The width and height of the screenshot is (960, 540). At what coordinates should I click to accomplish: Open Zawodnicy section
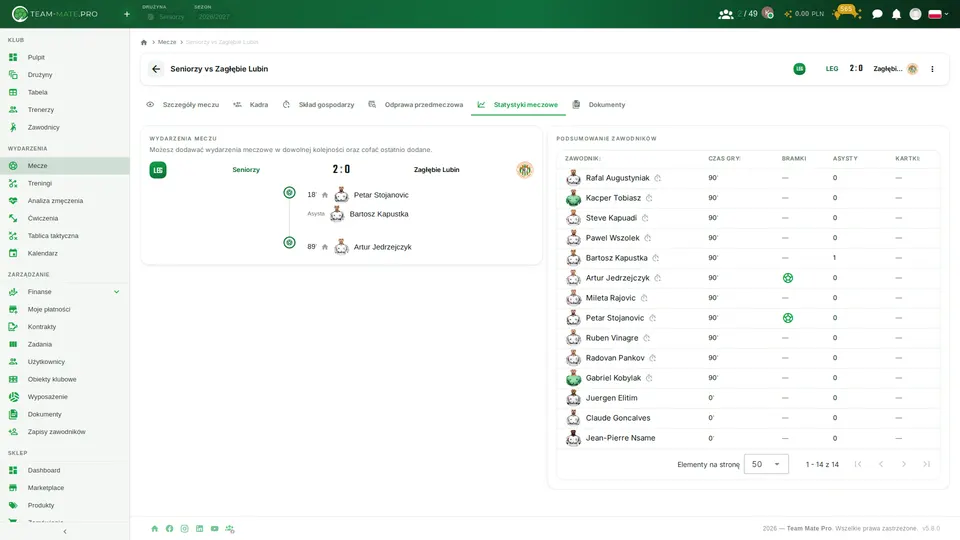64,127
